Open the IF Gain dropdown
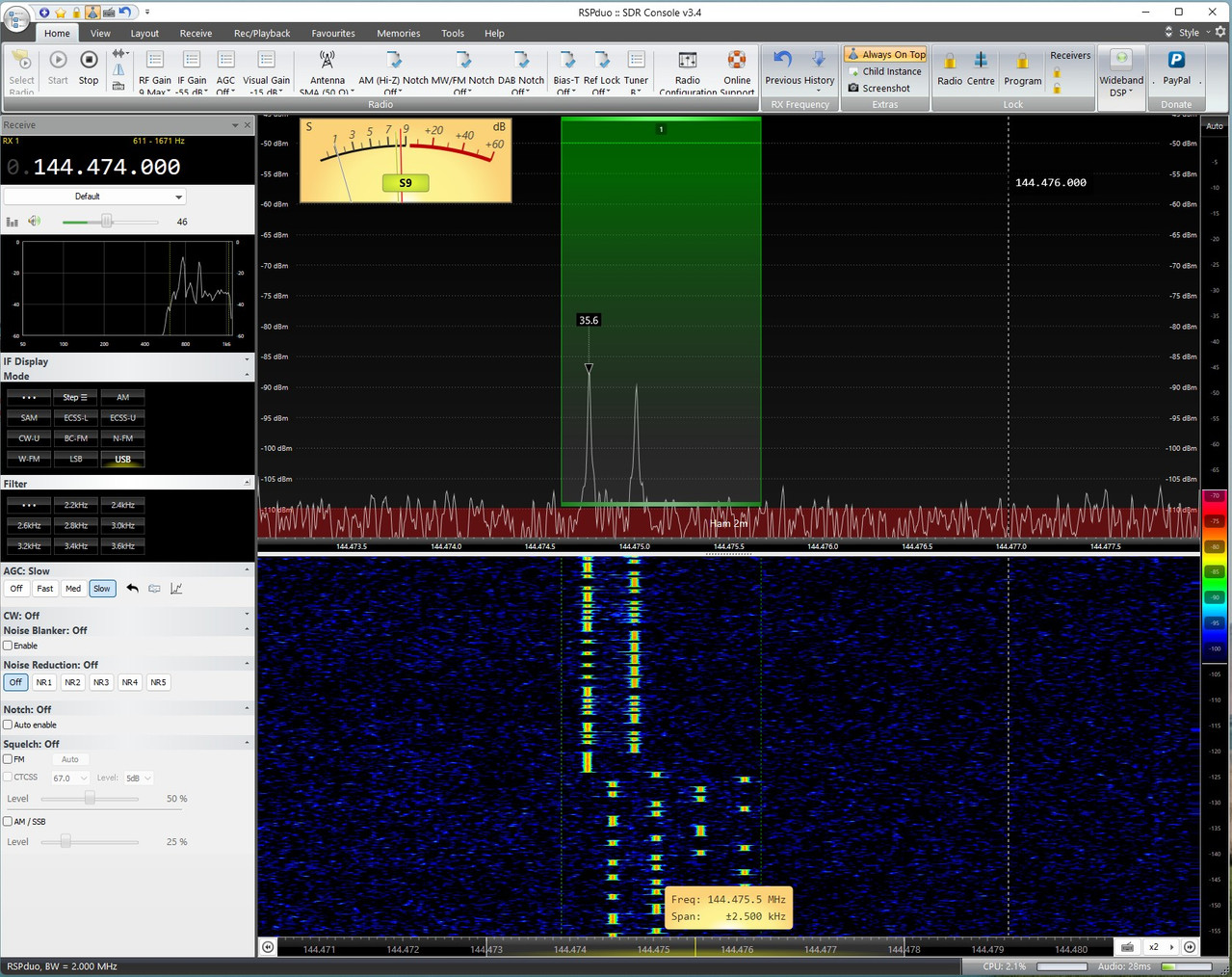This screenshot has width=1232, height=977. pyautogui.click(x=192, y=70)
